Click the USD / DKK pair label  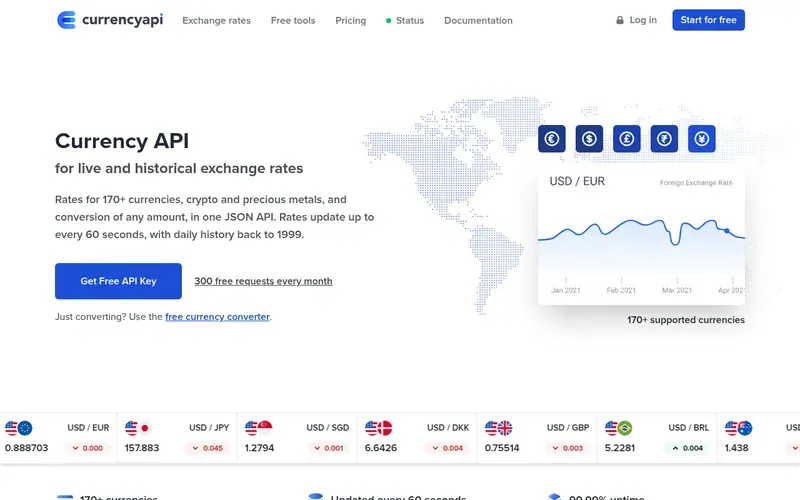tap(448, 428)
